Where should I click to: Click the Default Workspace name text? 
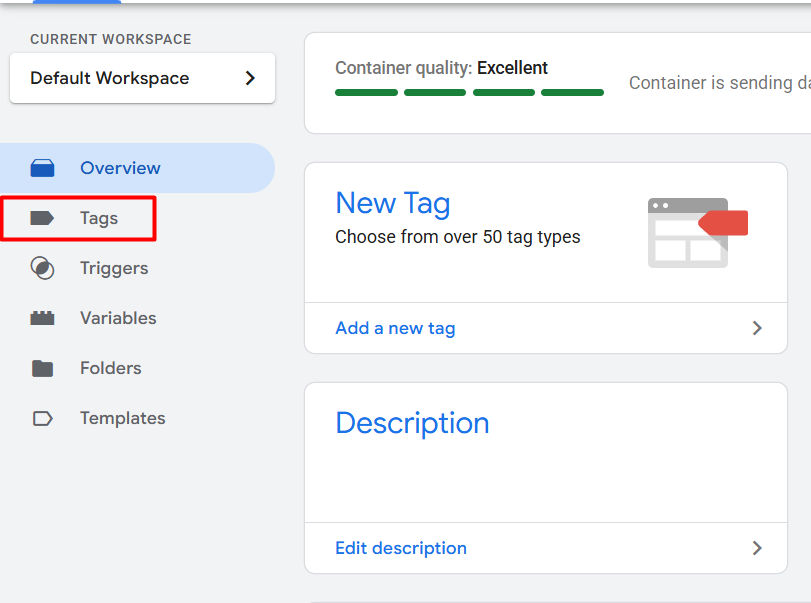(x=109, y=78)
